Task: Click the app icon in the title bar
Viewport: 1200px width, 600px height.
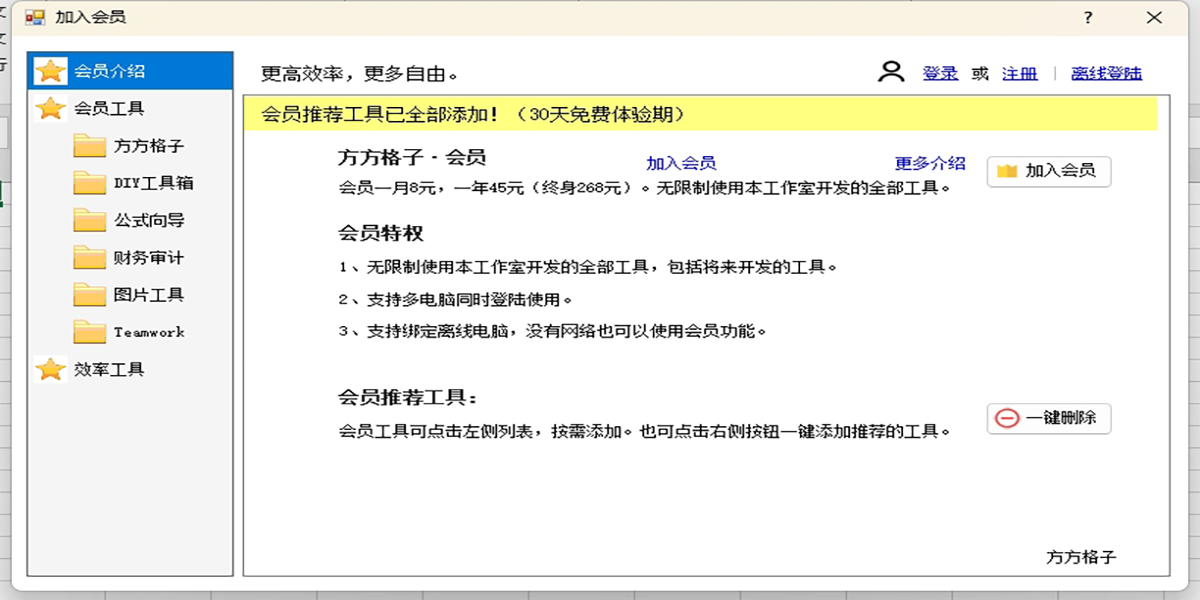Action: pos(35,17)
